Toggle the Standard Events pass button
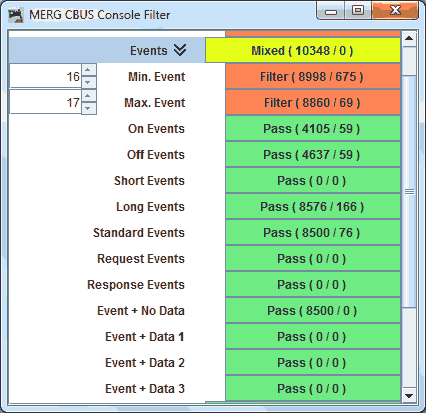426x413 pixels. (313, 233)
